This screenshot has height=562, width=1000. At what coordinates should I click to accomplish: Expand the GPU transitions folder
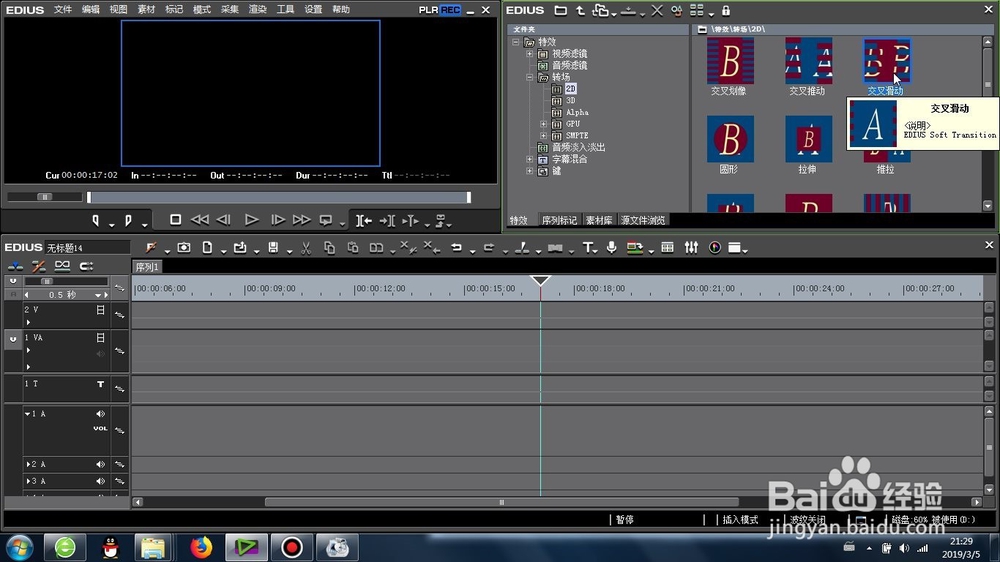tap(543, 124)
